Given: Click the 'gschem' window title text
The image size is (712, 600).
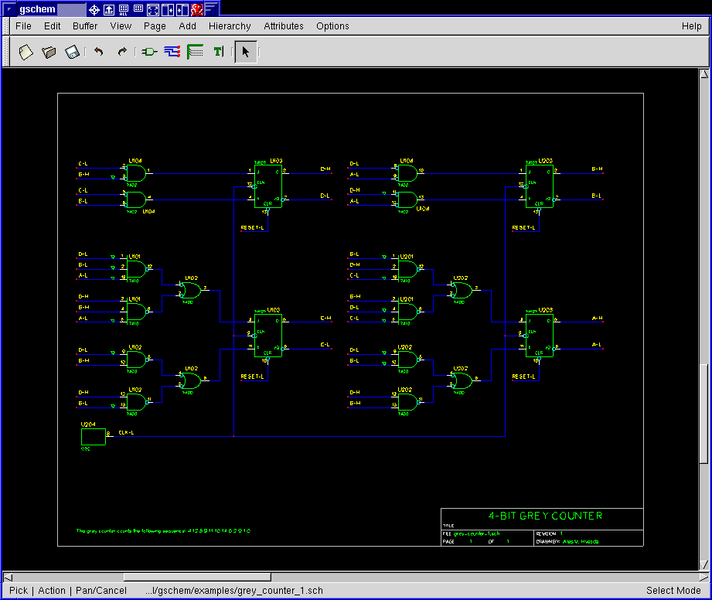Looking at the screenshot, I should (37, 9).
